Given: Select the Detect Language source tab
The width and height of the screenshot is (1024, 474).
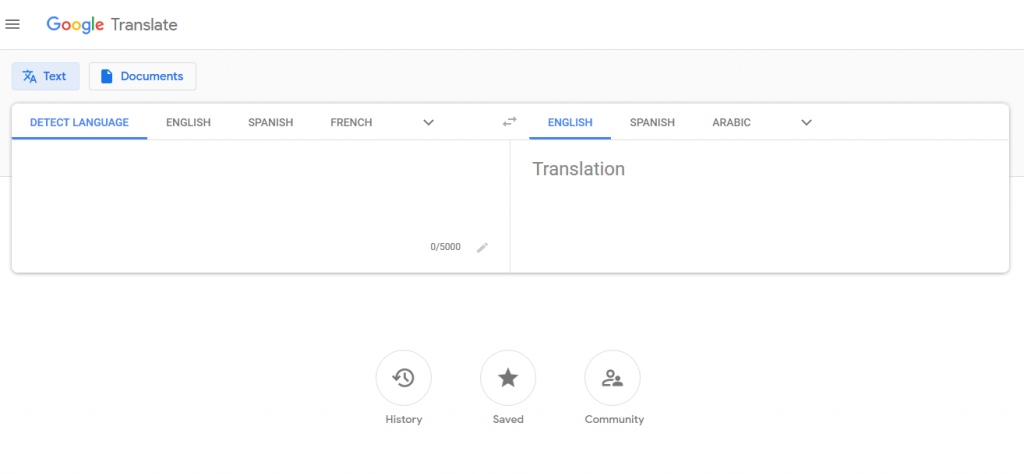Looking at the screenshot, I should click(x=80, y=122).
